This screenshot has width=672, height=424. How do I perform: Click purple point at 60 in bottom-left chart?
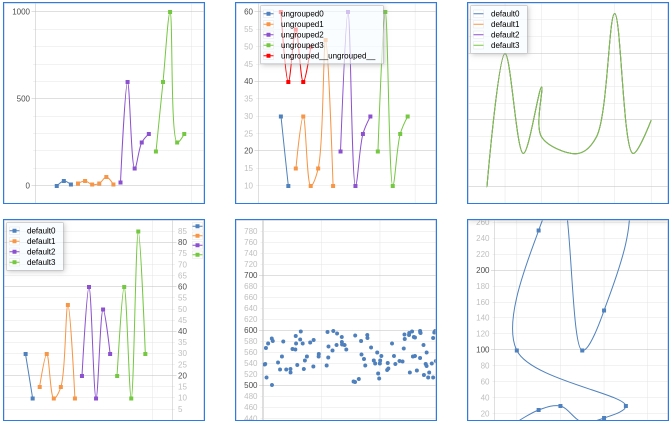pyautogui.click(x=89, y=287)
